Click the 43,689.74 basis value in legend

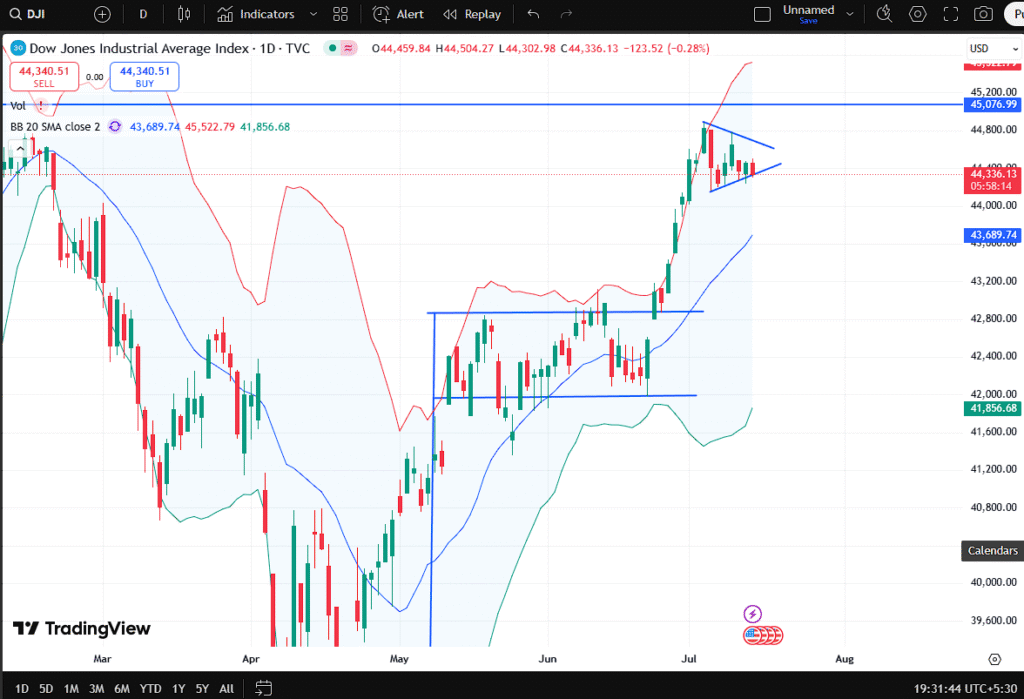tap(155, 127)
